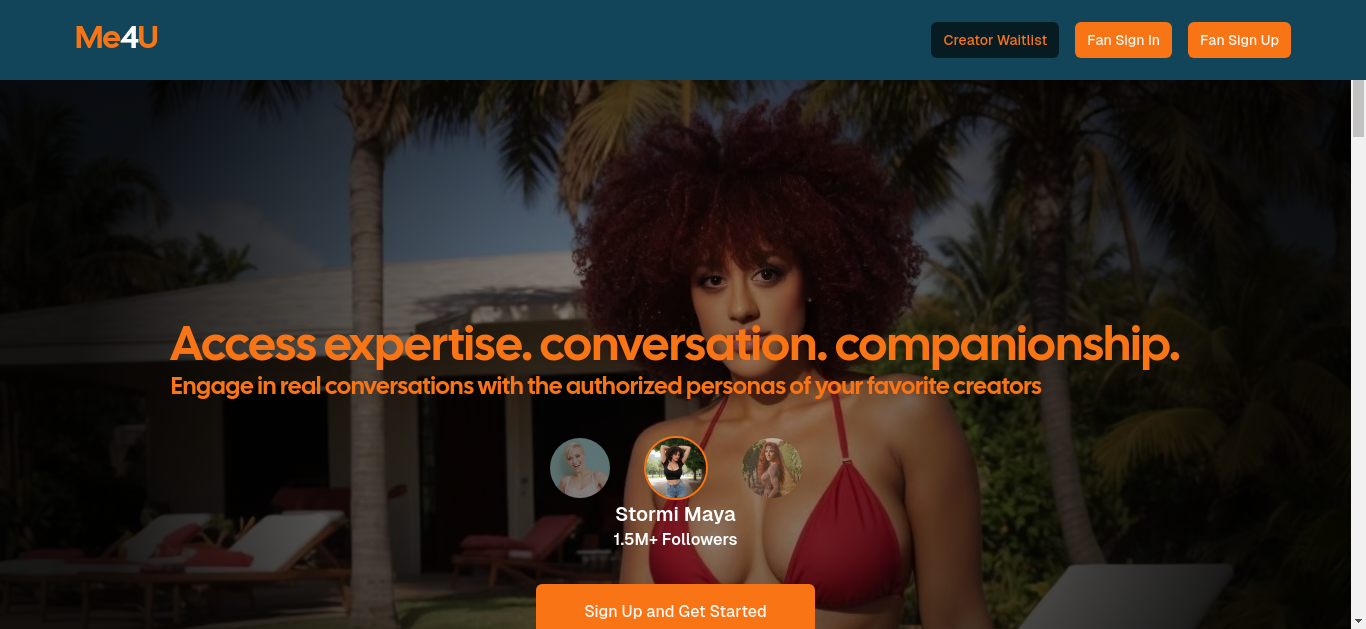Click the word "expertise." in the headline

click(427, 346)
